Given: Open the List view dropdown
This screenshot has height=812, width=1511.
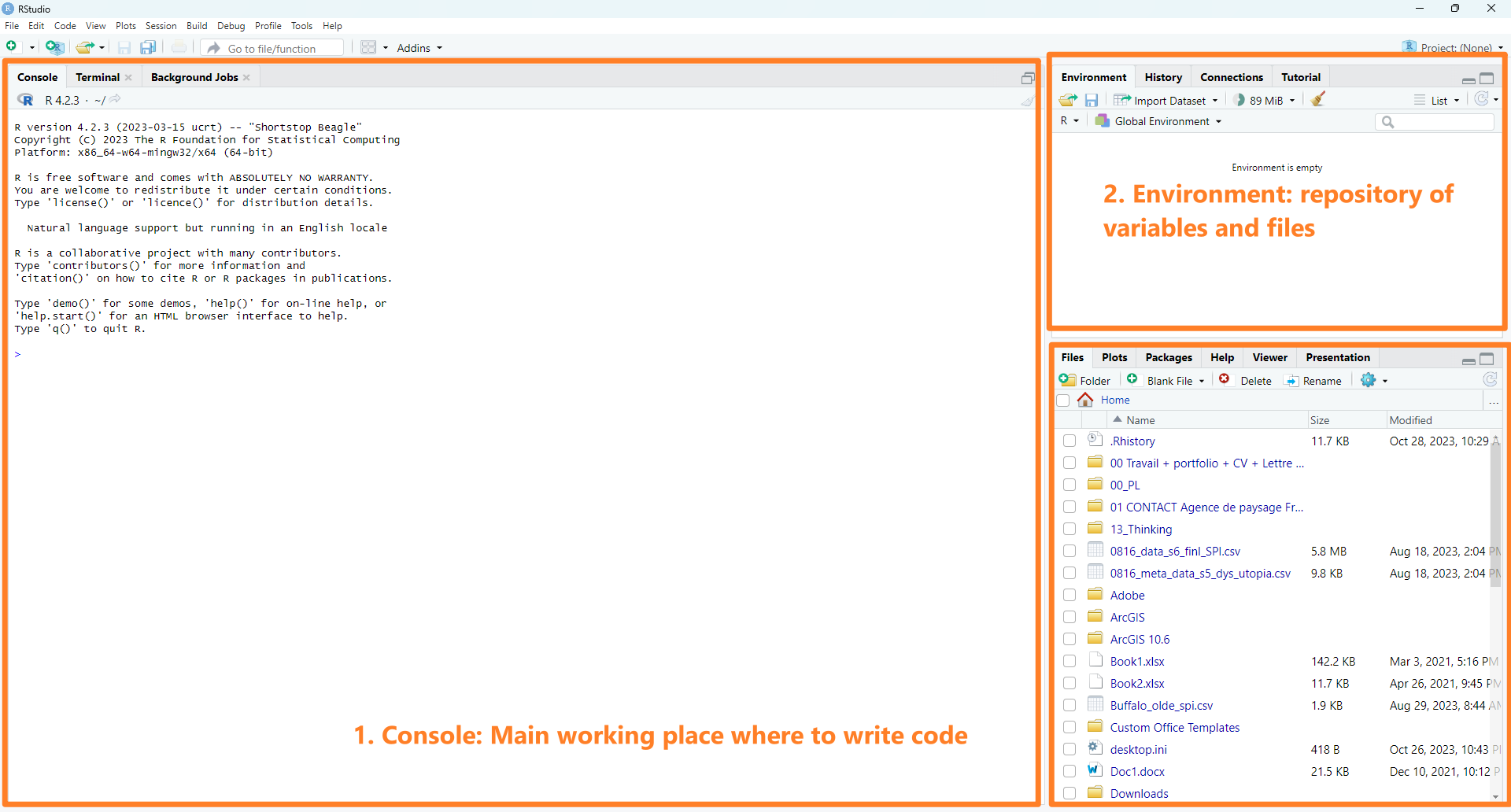Looking at the screenshot, I should point(1437,100).
